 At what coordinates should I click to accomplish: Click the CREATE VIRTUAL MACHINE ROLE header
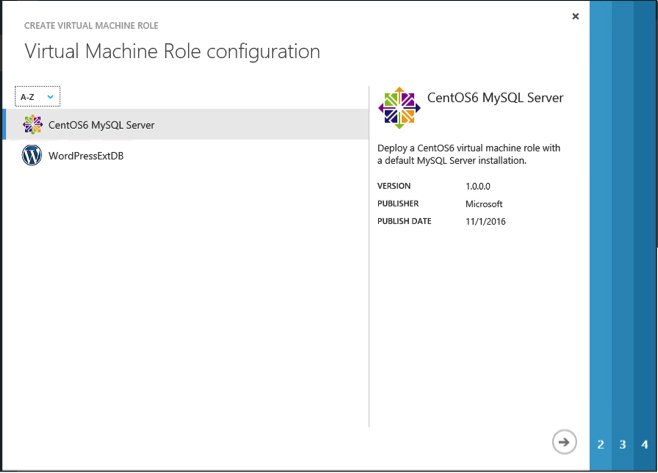click(x=91, y=26)
